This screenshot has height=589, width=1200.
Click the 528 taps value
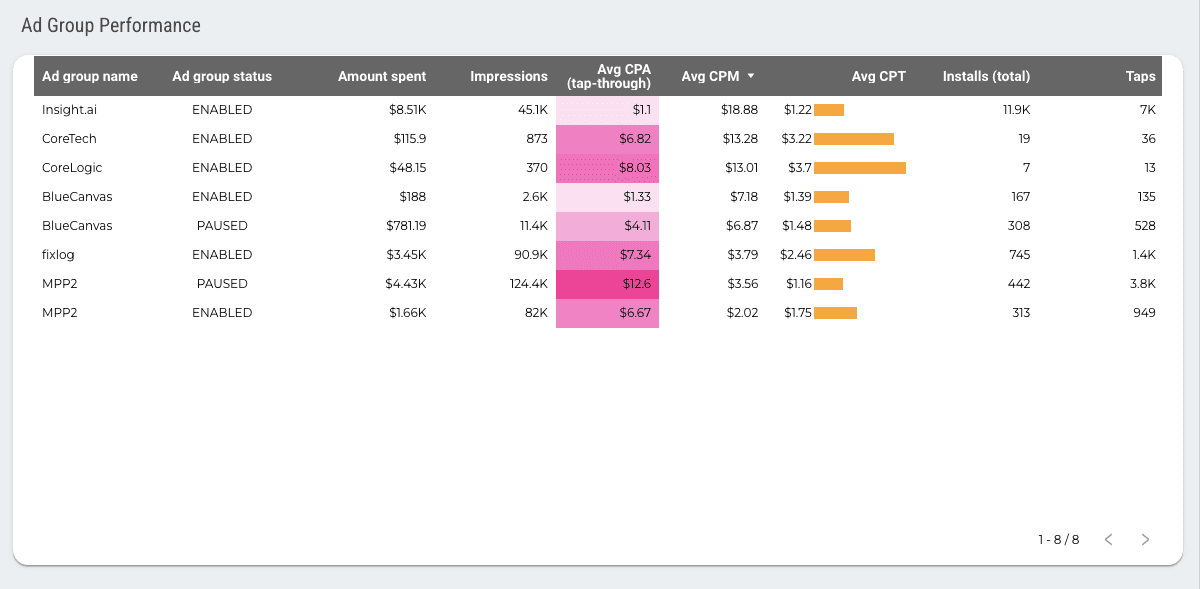pyautogui.click(x=1145, y=225)
